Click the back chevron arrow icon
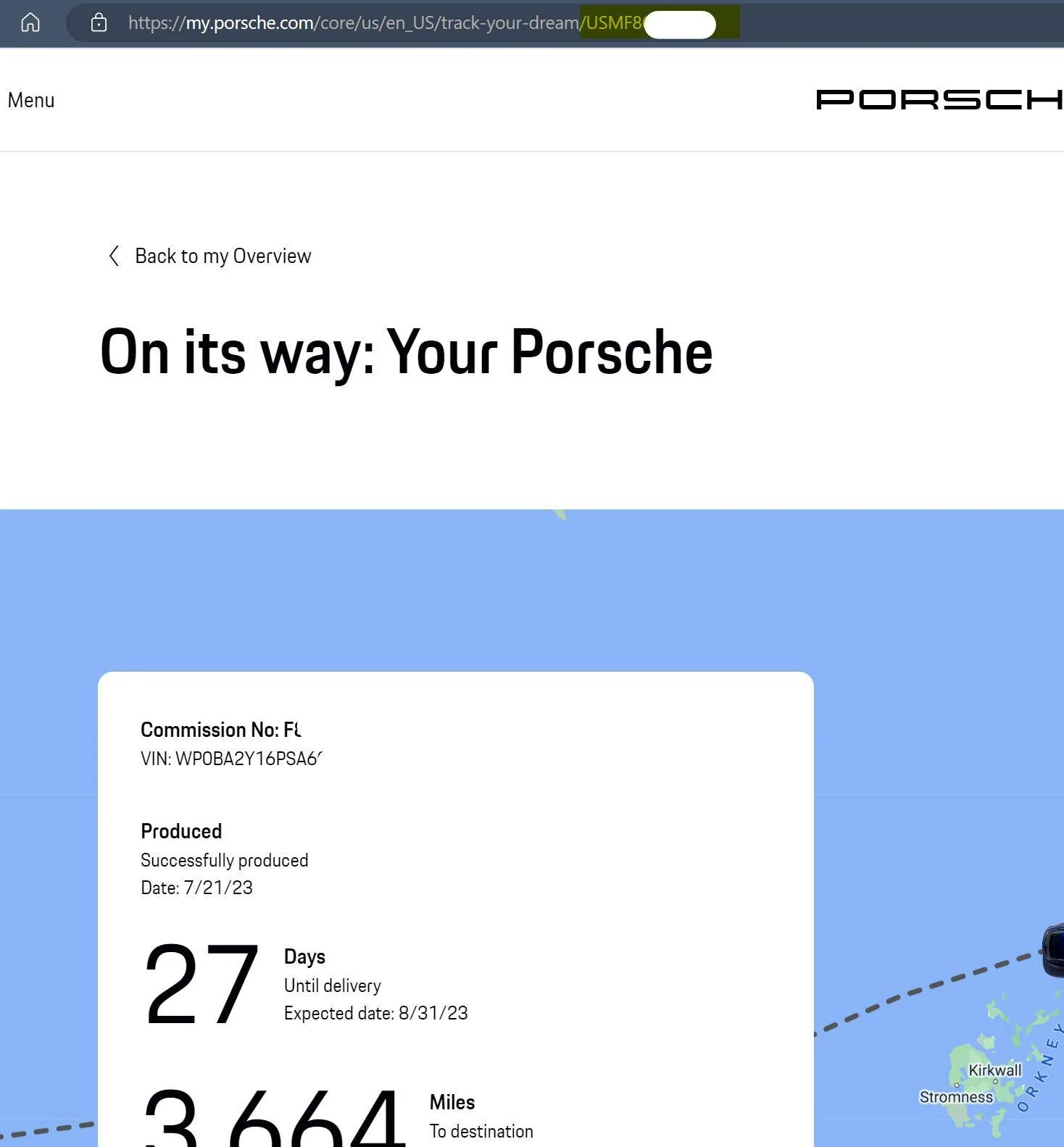1064x1147 pixels. tap(114, 256)
